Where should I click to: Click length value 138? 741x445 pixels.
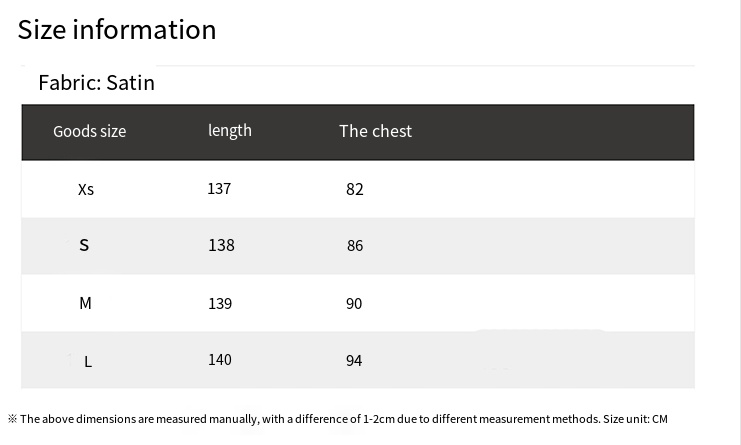(x=221, y=245)
